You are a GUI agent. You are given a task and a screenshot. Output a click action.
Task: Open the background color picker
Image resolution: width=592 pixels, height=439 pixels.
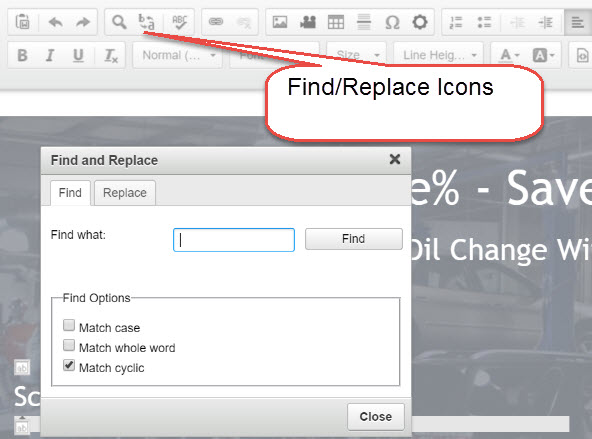click(543, 55)
